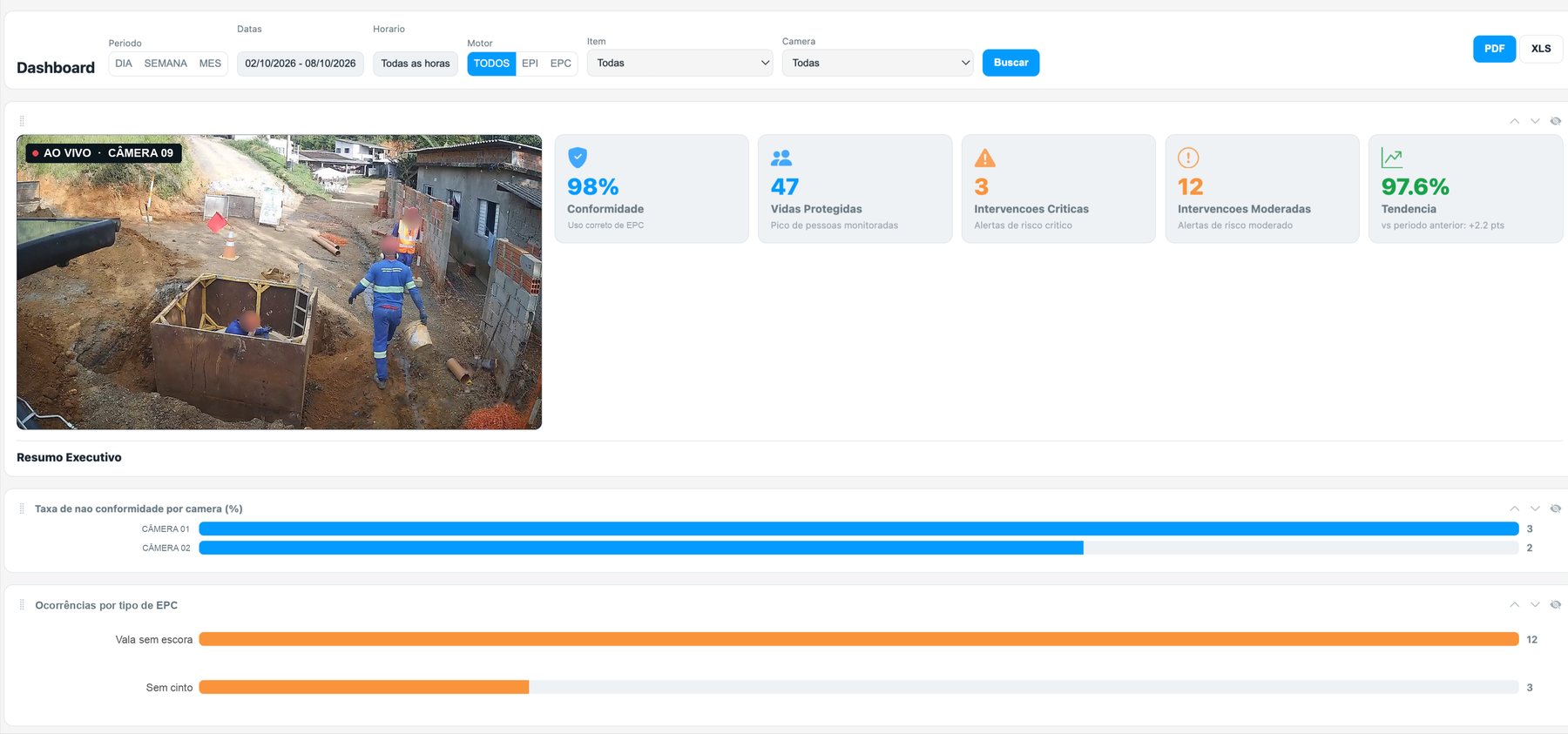
Task: Click drag handle beside Ocorrências por tipo de EPC
Action: pyautogui.click(x=22, y=604)
